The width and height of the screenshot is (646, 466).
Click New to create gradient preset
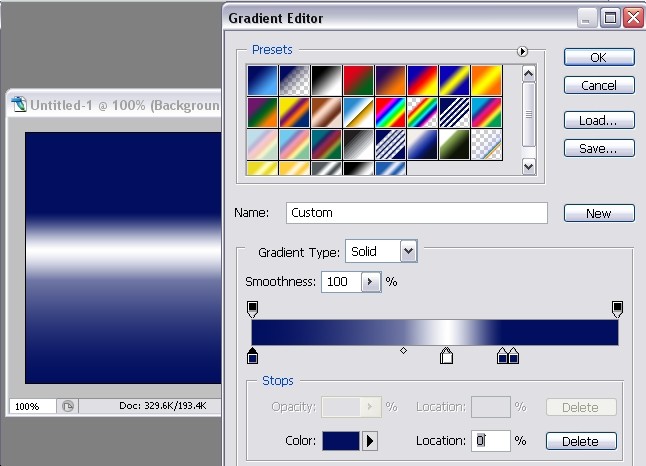pos(598,213)
